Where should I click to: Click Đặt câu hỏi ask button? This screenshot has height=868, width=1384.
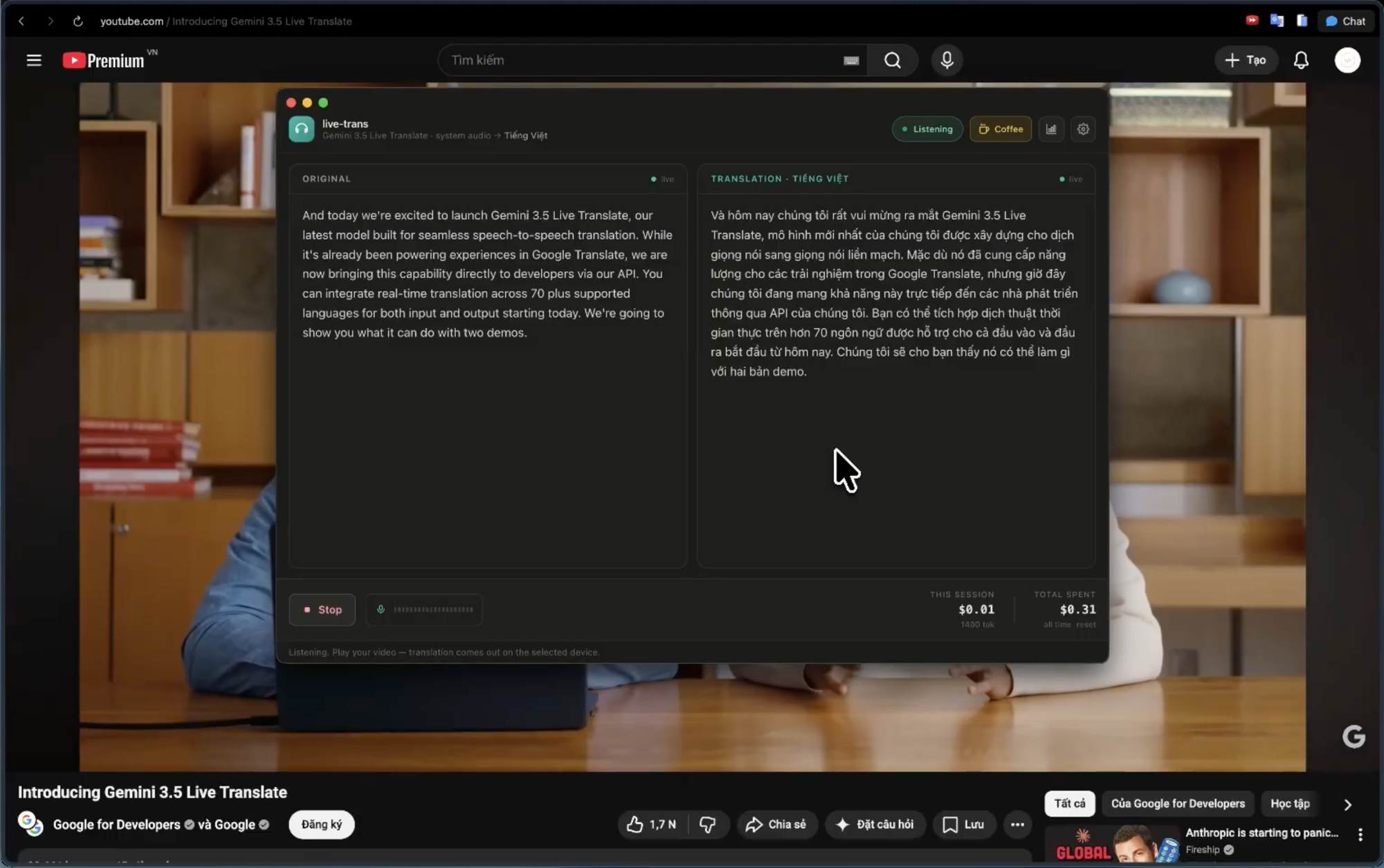(875, 824)
